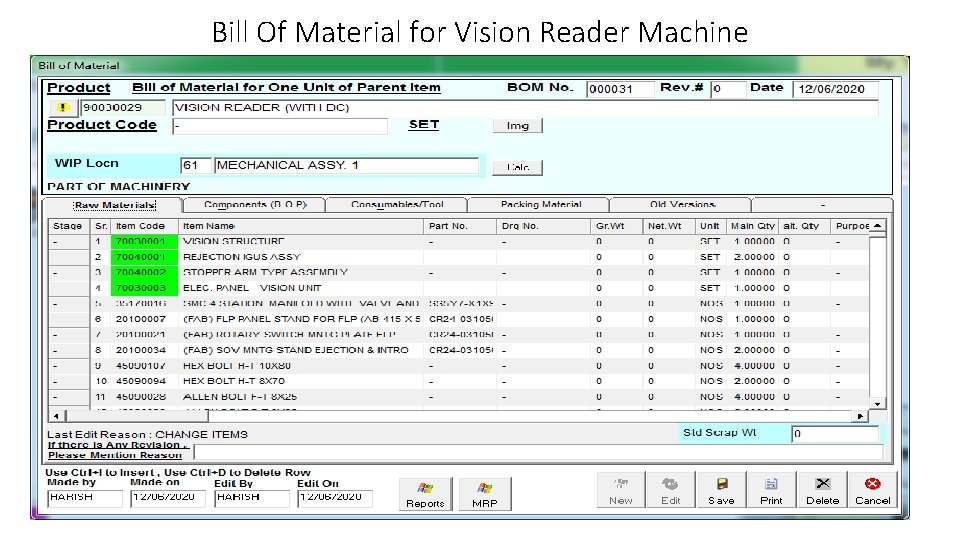Select the REJECTION IGUS ASSY row
Image resolution: width=960 pixels, height=540 pixels.
click(x=459, y=257)
